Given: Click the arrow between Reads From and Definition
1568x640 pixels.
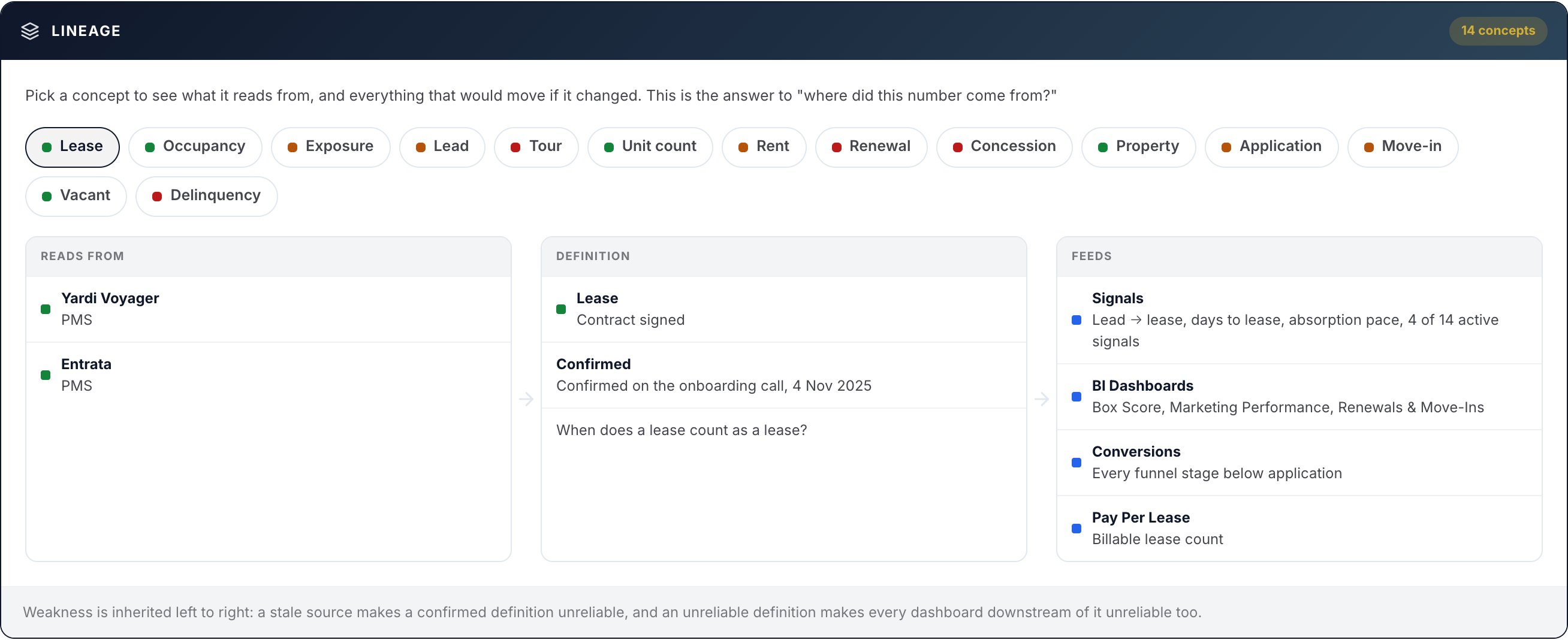Looking at the screenshot, I should tap(526, 399).
